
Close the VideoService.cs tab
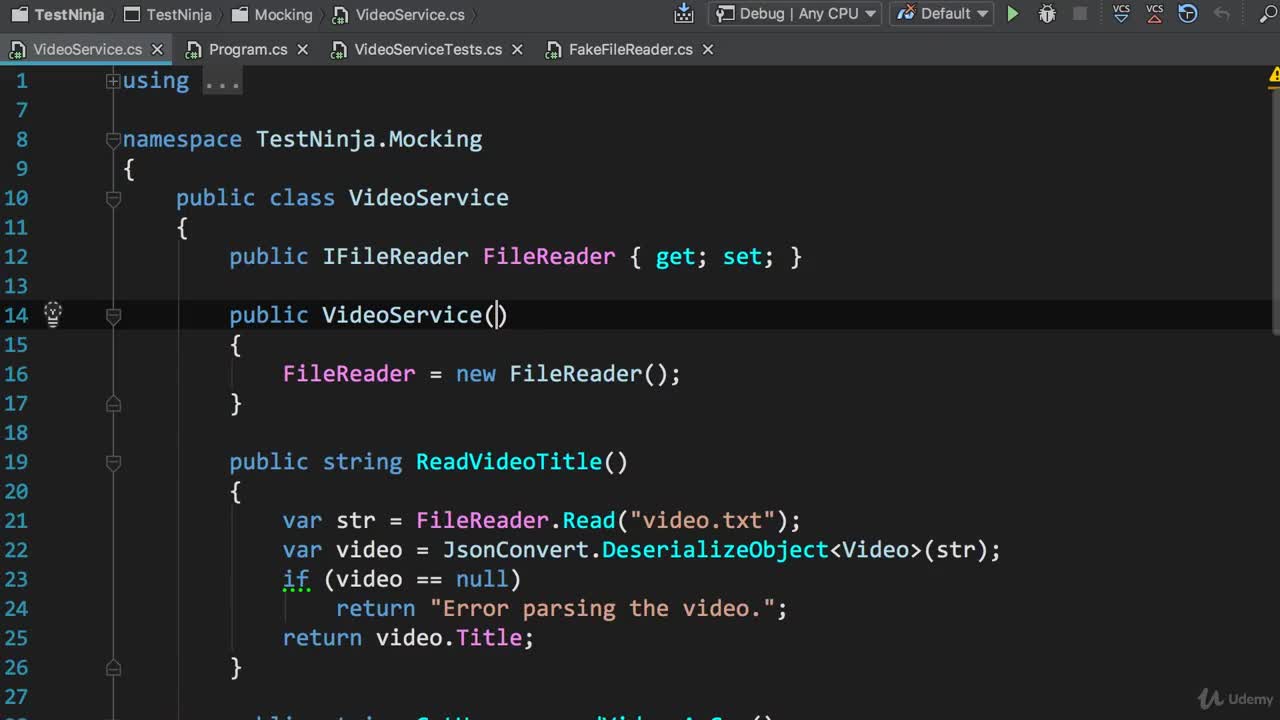click(157, 49)
